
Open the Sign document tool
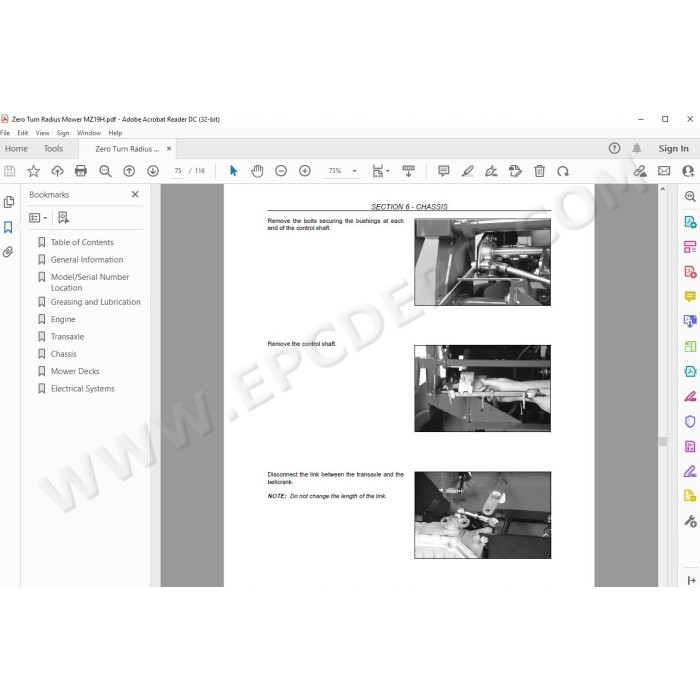coord(491,171)
